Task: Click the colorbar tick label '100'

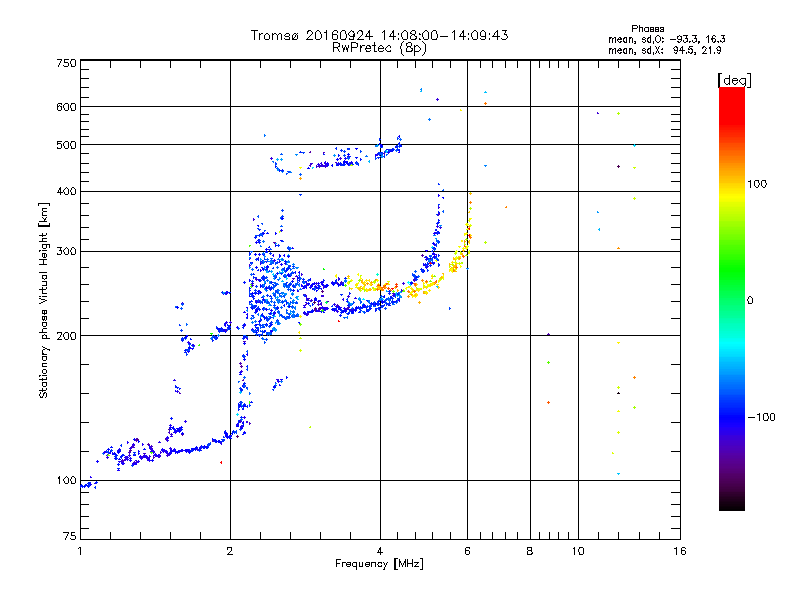Action: (757, 184)
